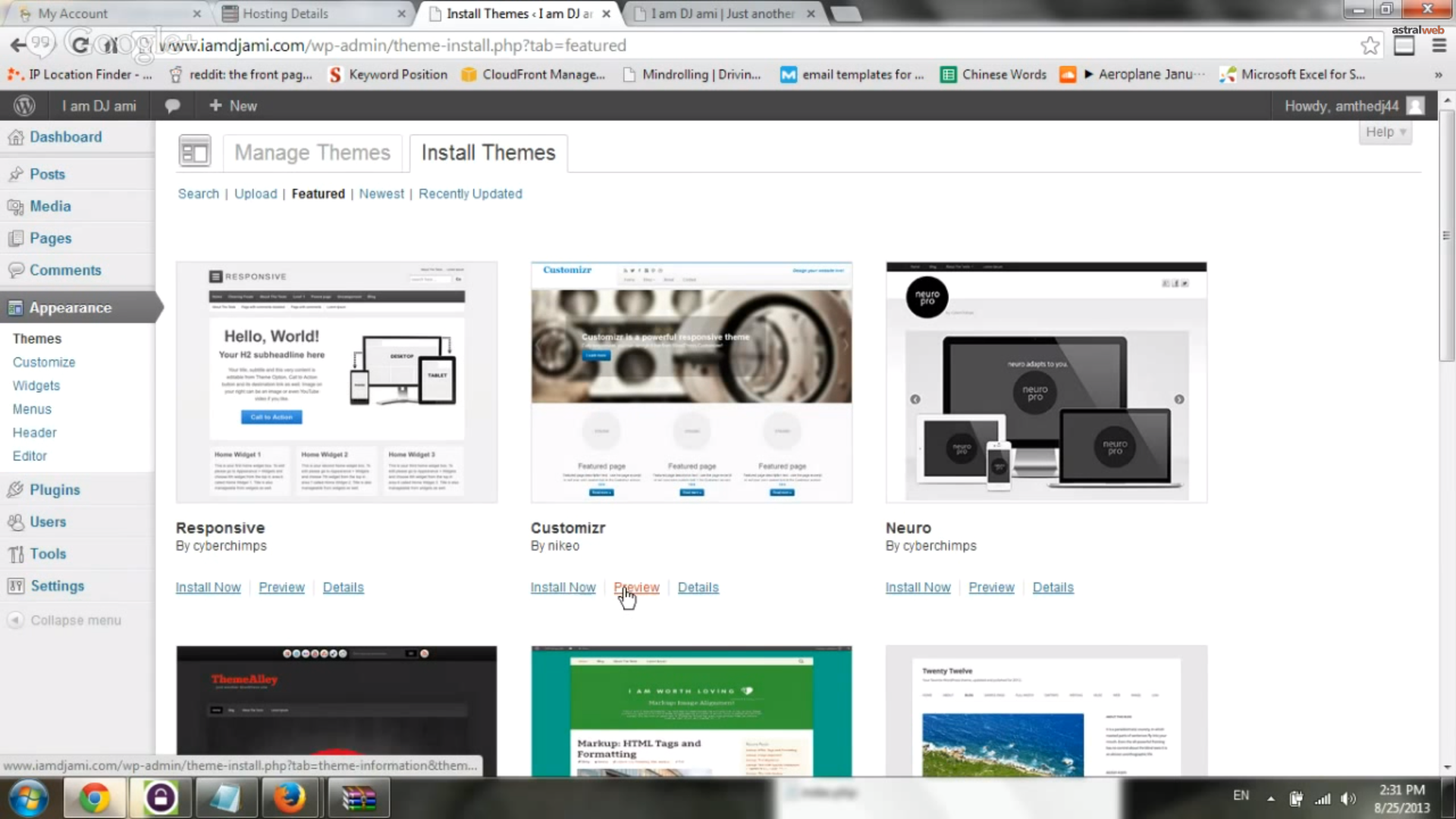This screenshot has height=819, width=1456.
Task: Click the WordPress logo in admin bar
Action: pyautogui.click(x=24, y=105)
